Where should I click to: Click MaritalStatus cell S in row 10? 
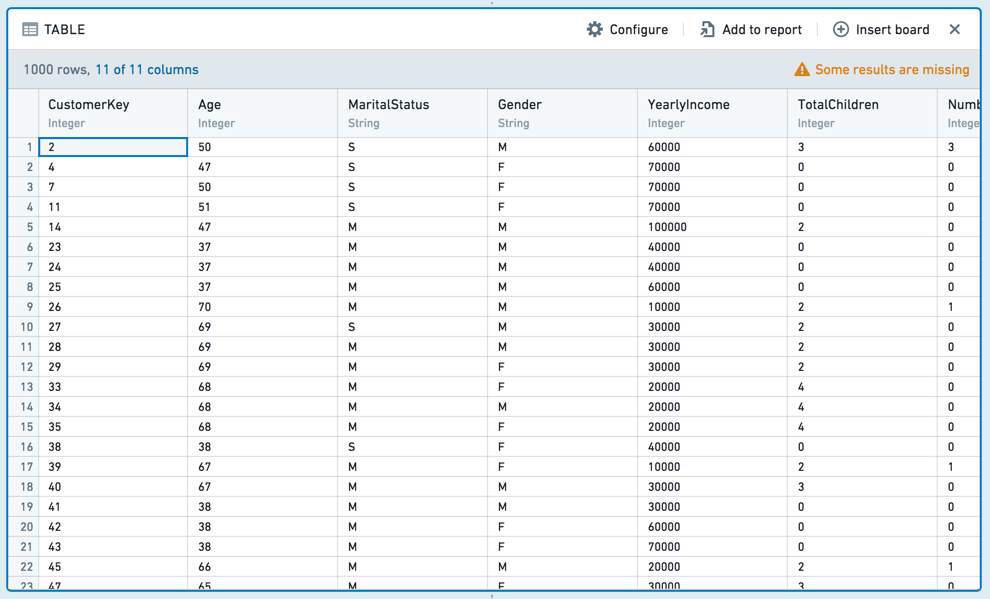click(412, 327)
